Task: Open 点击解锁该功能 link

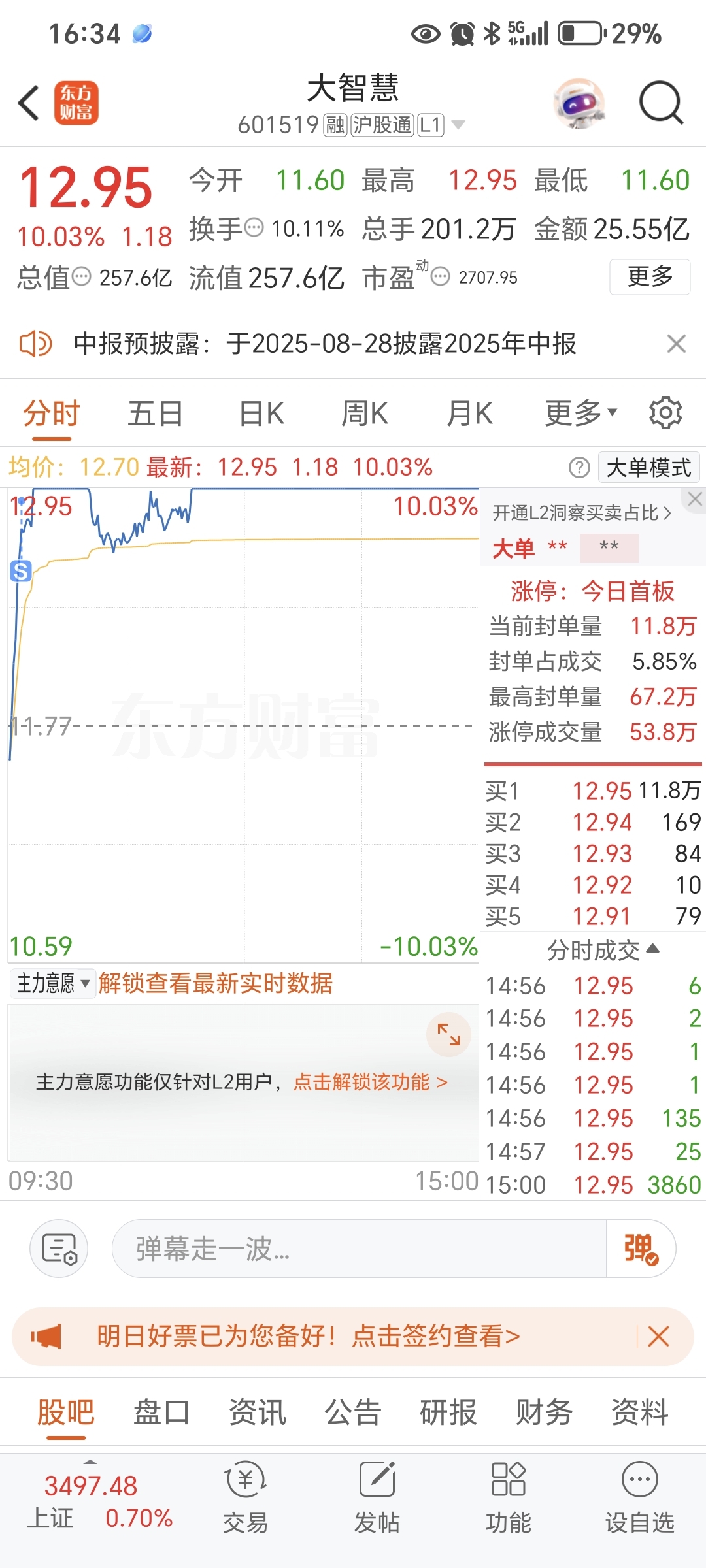Action: tap(370, 1082)
